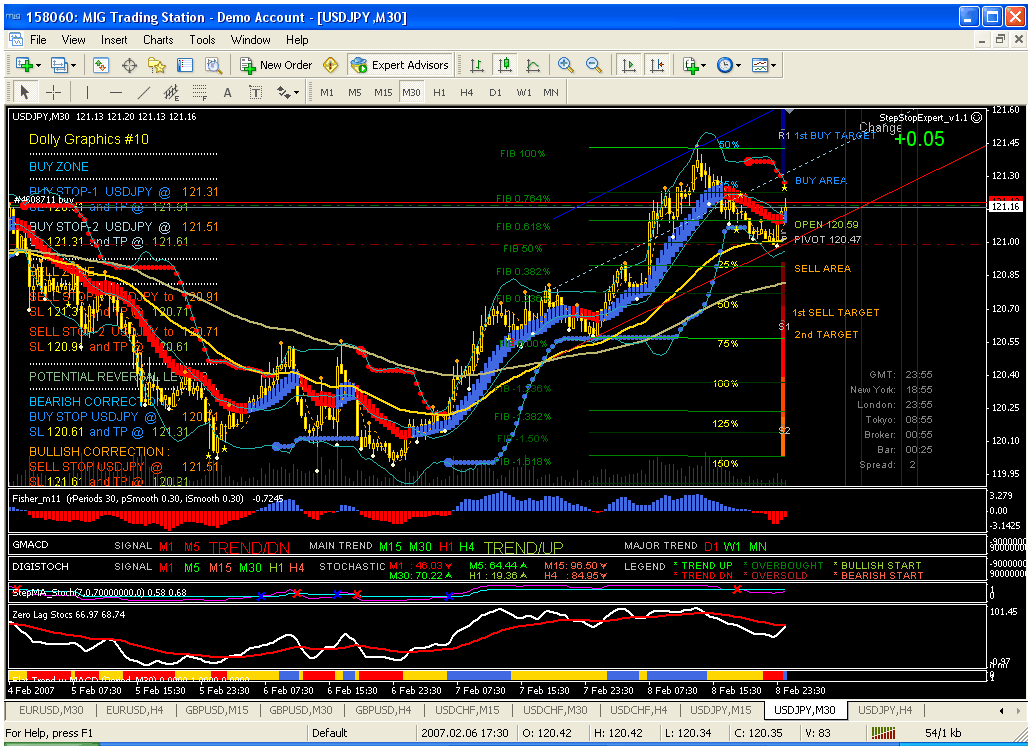Open the Charts menu
1032x746 pixels.
(158, 40)
